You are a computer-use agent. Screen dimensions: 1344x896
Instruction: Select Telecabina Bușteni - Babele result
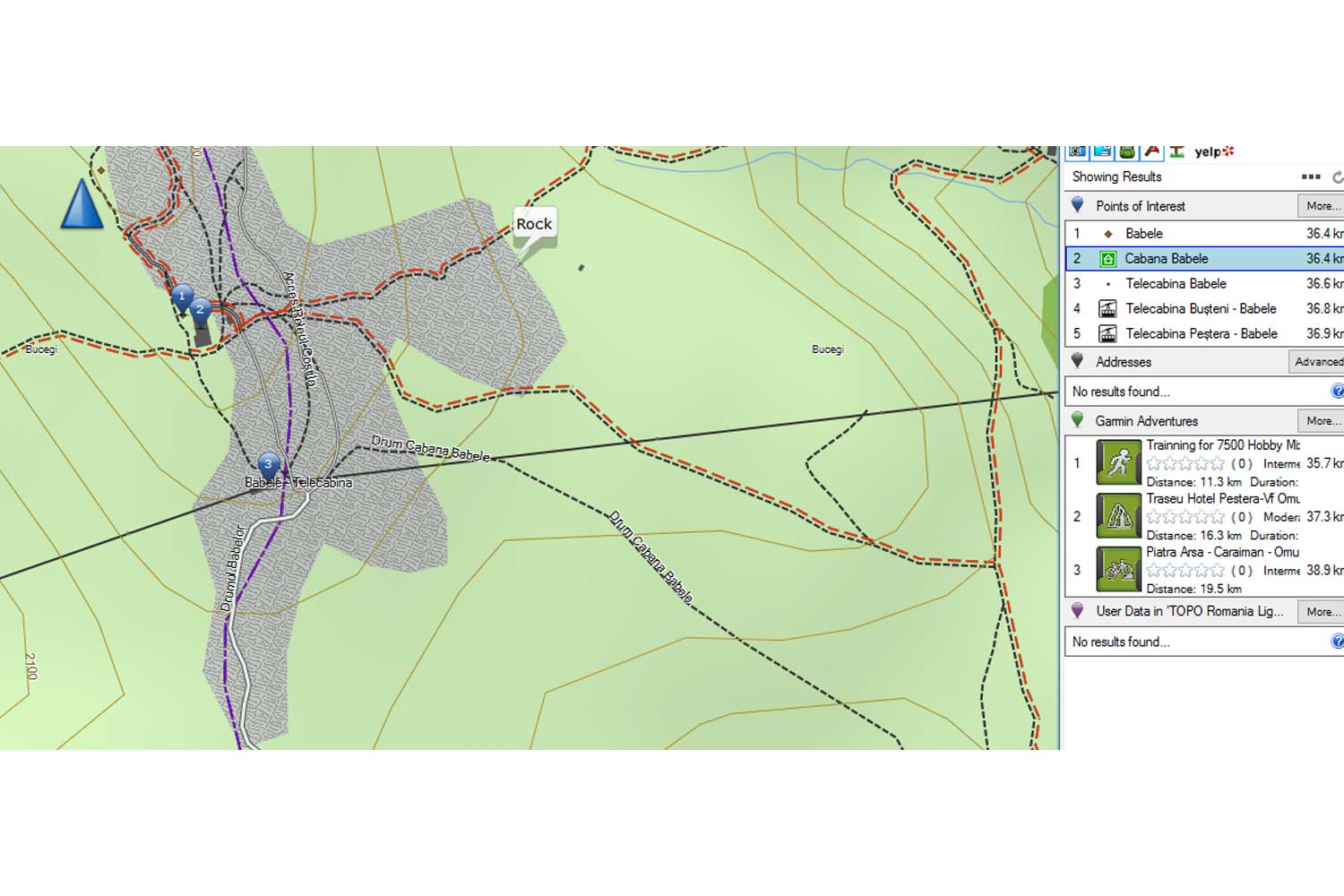[x=1200, y=309]
